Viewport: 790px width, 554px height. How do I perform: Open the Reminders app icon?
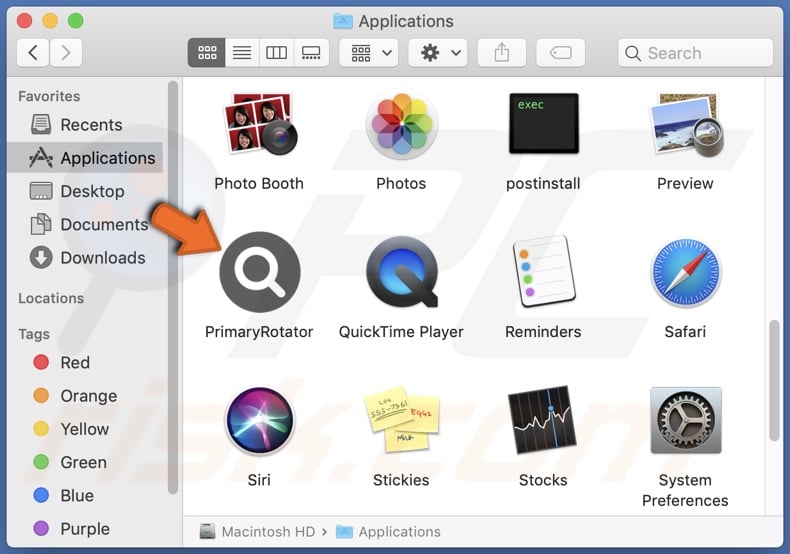(544, 271)
